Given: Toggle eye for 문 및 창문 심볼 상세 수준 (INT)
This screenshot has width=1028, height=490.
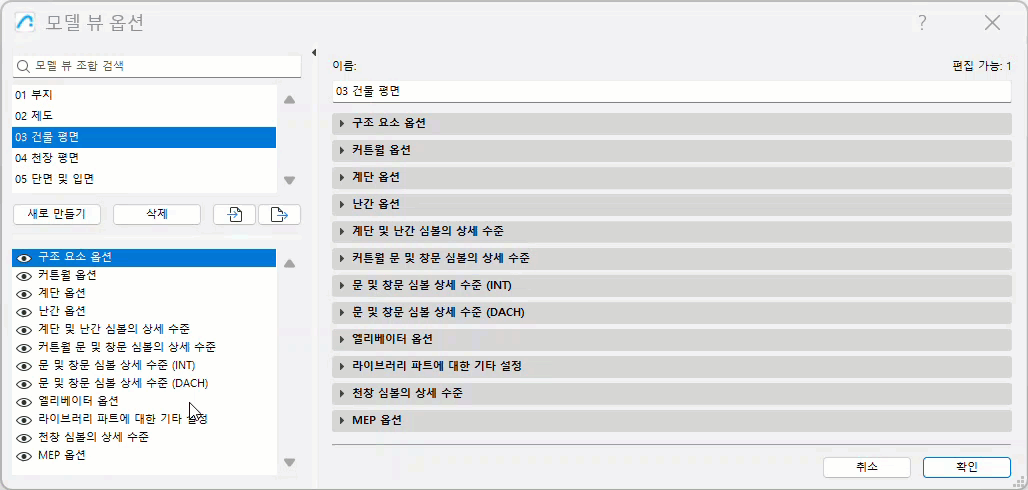Looking at the screenshot, I should 25,365.
